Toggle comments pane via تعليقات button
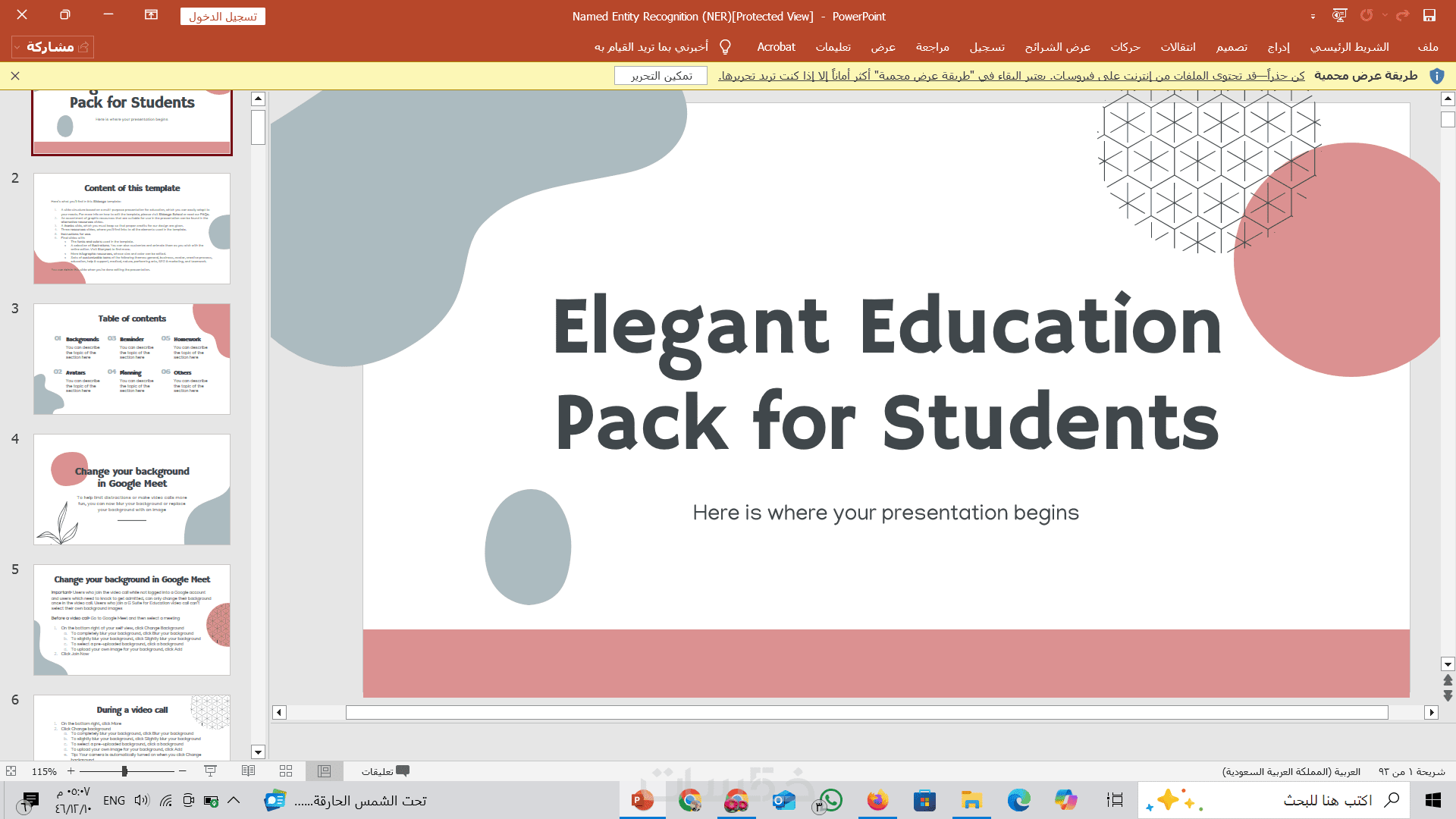The height and width of the screenshot is (819, 1456). coord(385,771)
